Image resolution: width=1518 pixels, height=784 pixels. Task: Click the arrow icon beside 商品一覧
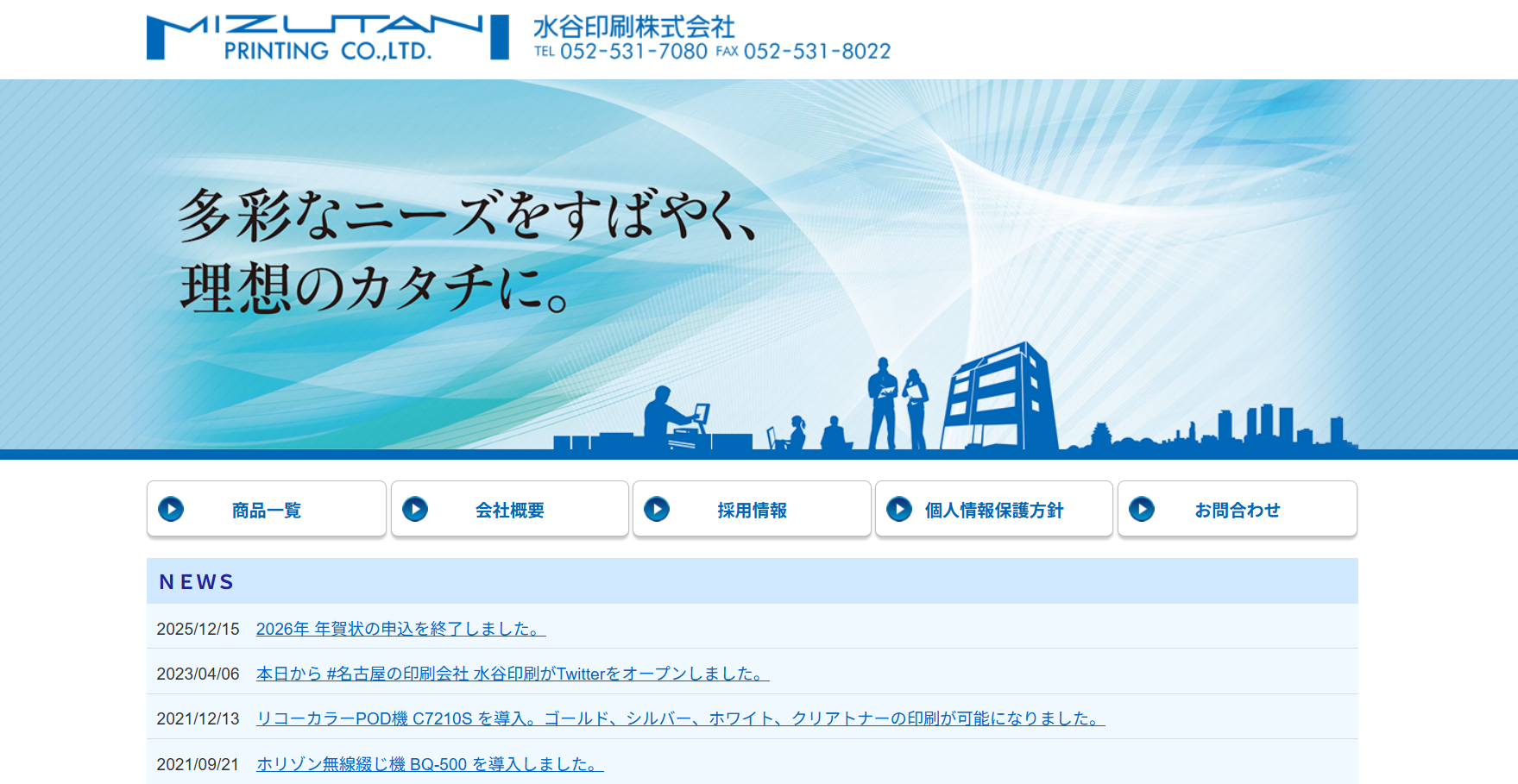pyautogui.click(x=171, y=509)
